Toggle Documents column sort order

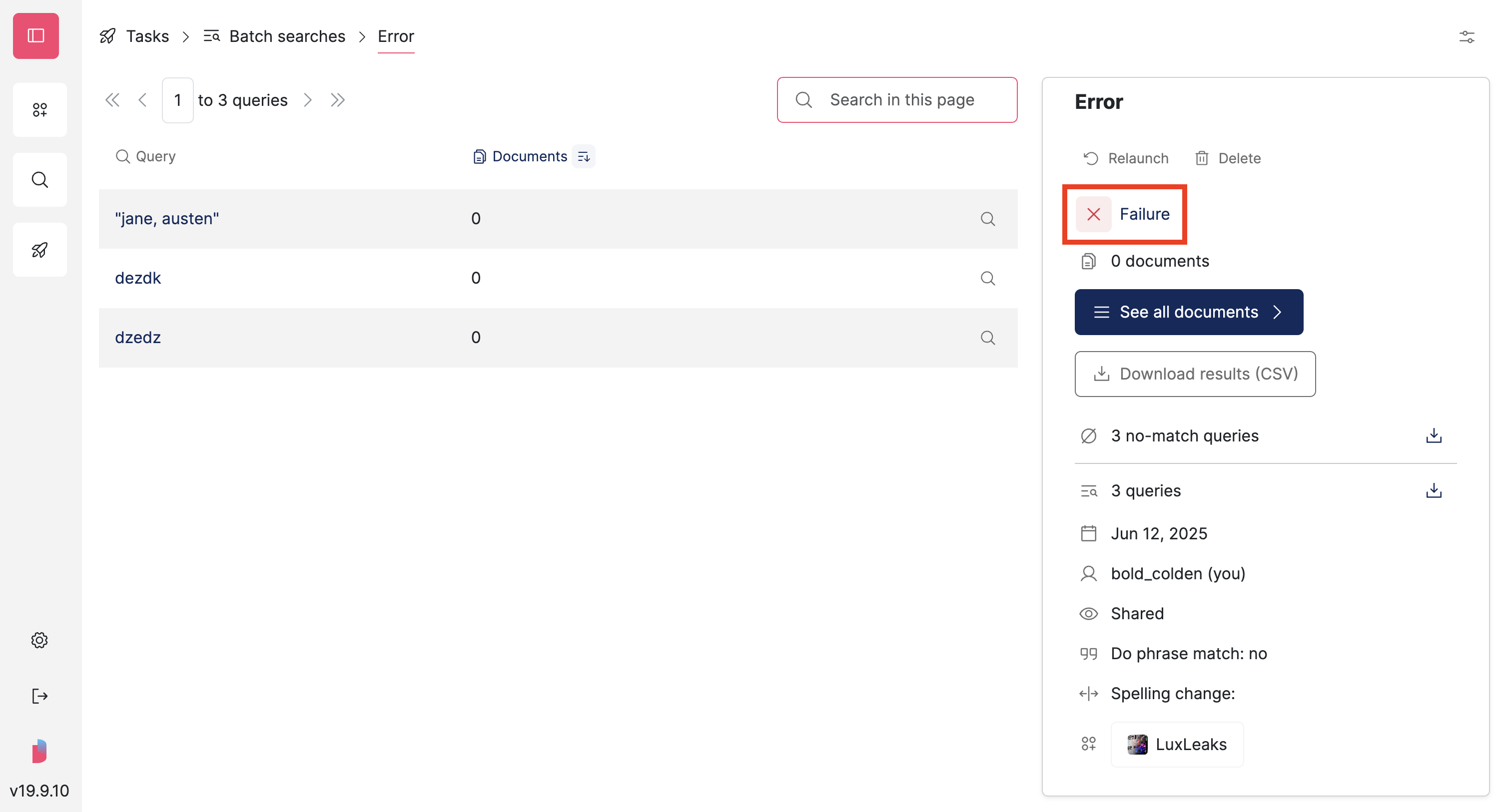[584, 156]
